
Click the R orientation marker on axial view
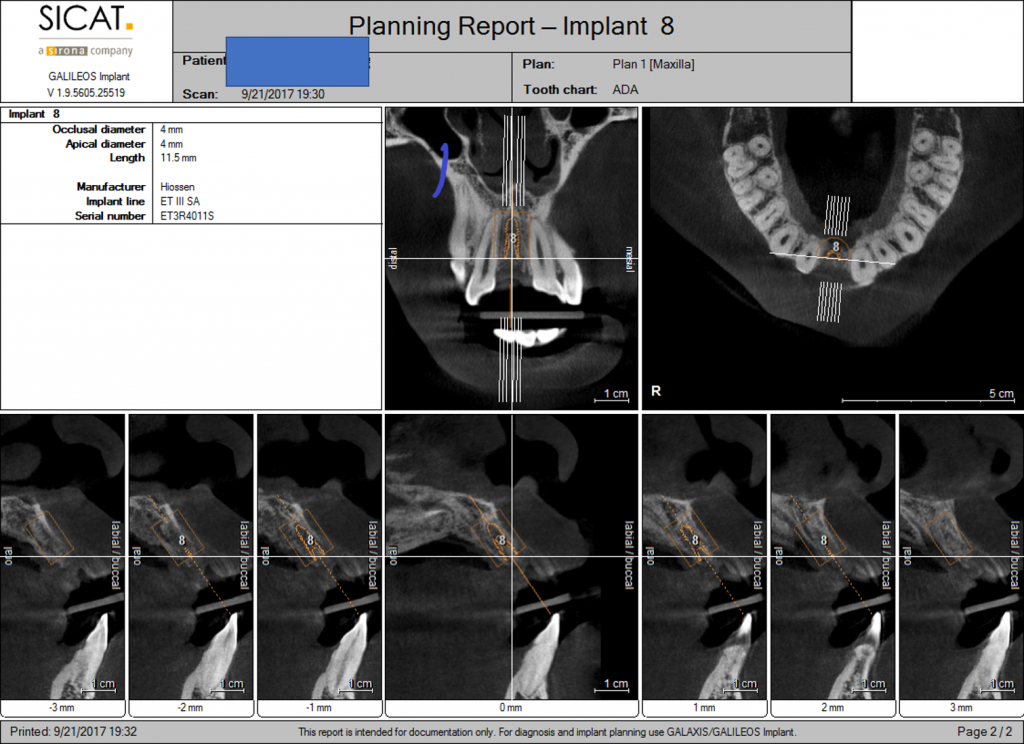click(655, 391)
